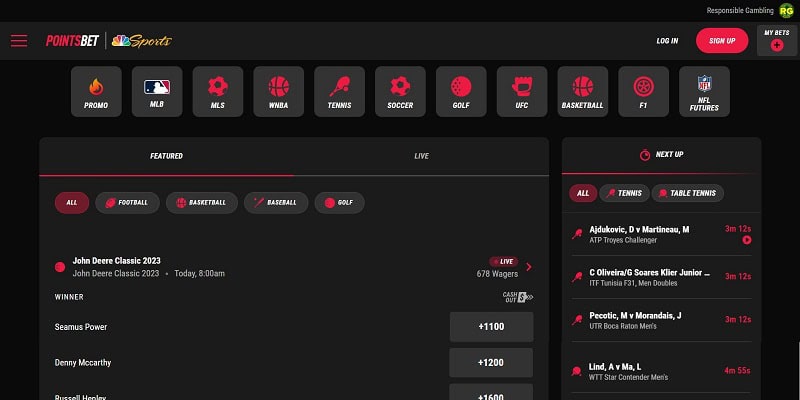
Task: Click the ATP Troyes Challenger subtitle
Action: pos(623,240)
